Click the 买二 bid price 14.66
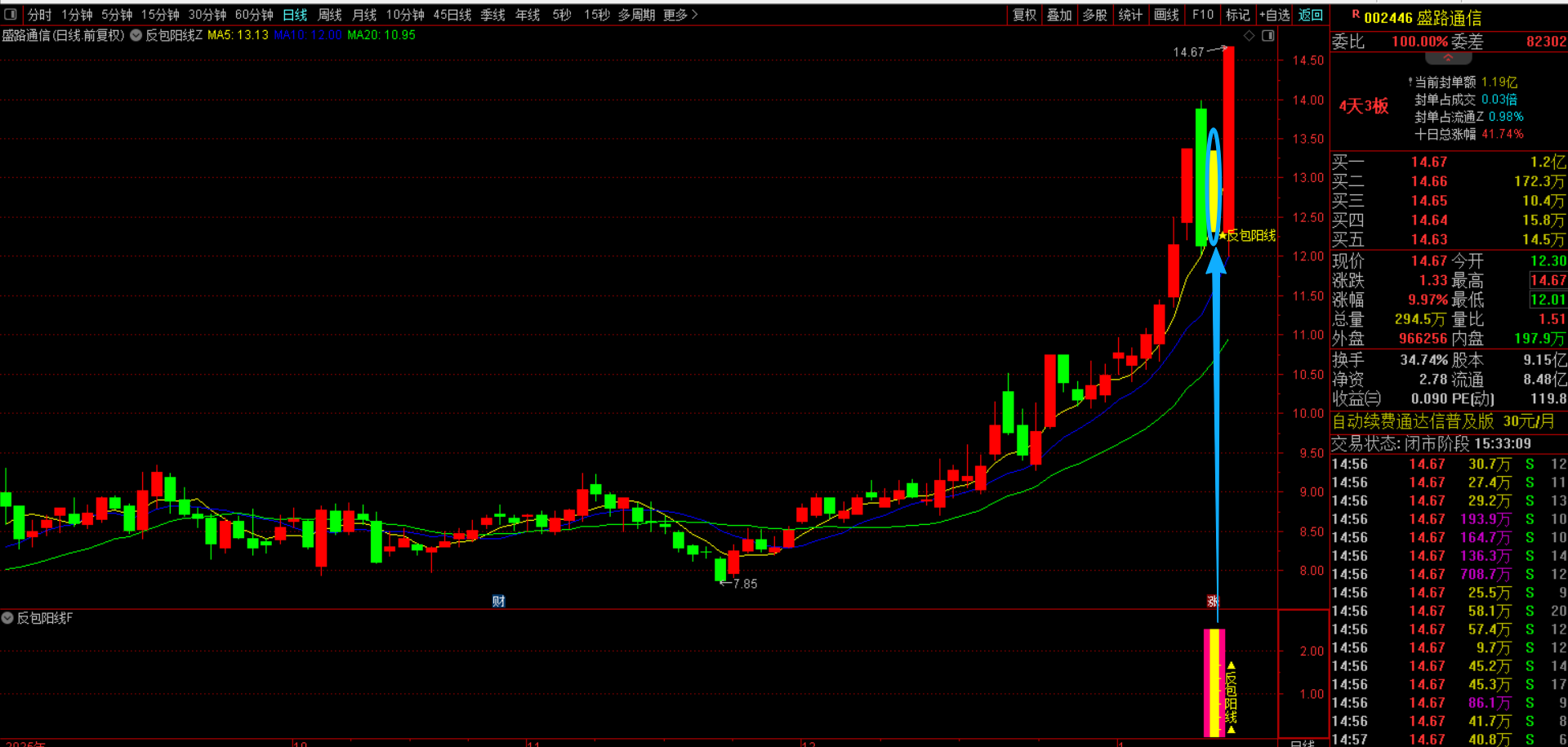 coord(1429,181)
